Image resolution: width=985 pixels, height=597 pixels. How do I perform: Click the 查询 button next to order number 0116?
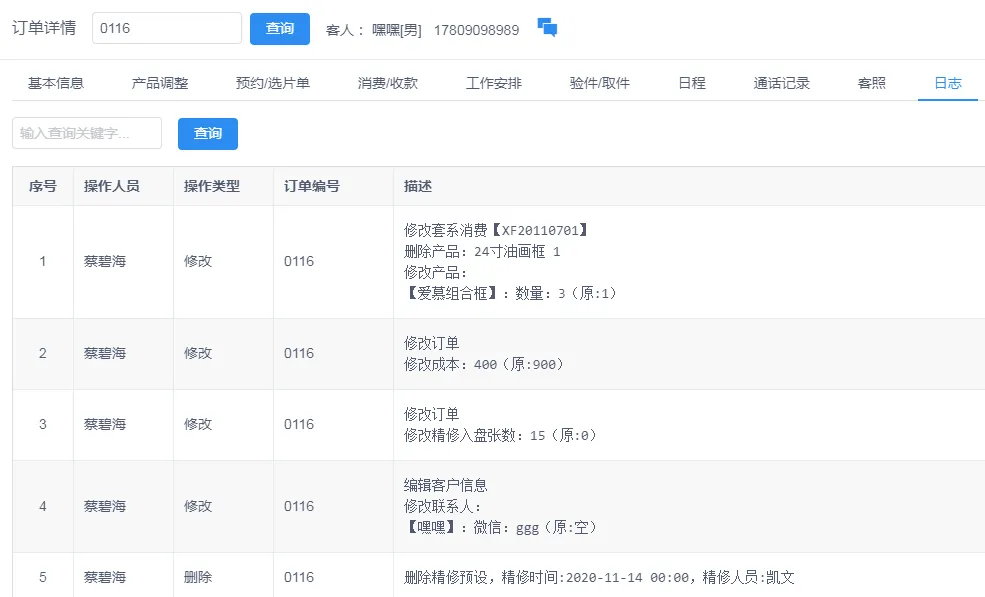(x=279, y=29)
